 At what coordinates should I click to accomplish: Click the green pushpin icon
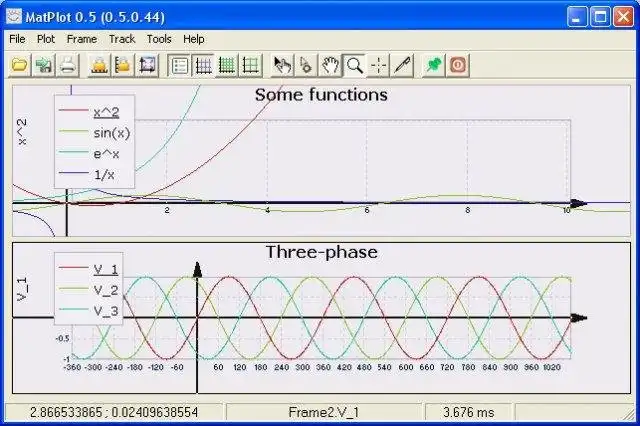coord(434,65)
